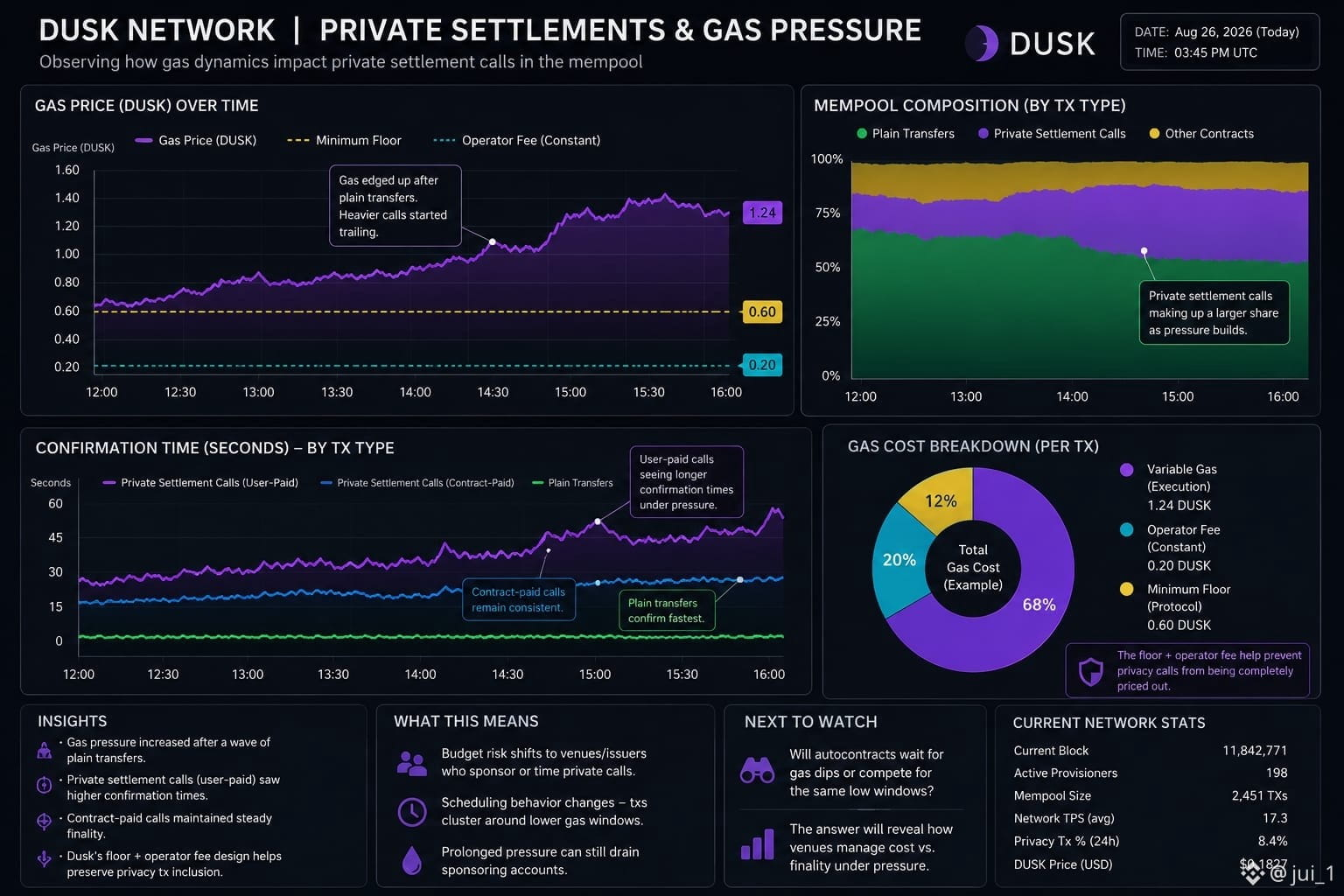Click the 'WHAT THIS MEANS' section heading
This screenshot has width=1344, height=896.
click(x=466, y=721)
